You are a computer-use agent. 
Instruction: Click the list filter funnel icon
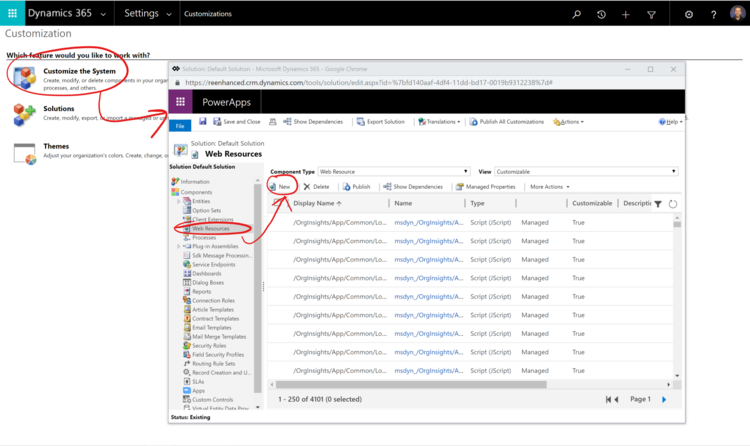(658, 204)
